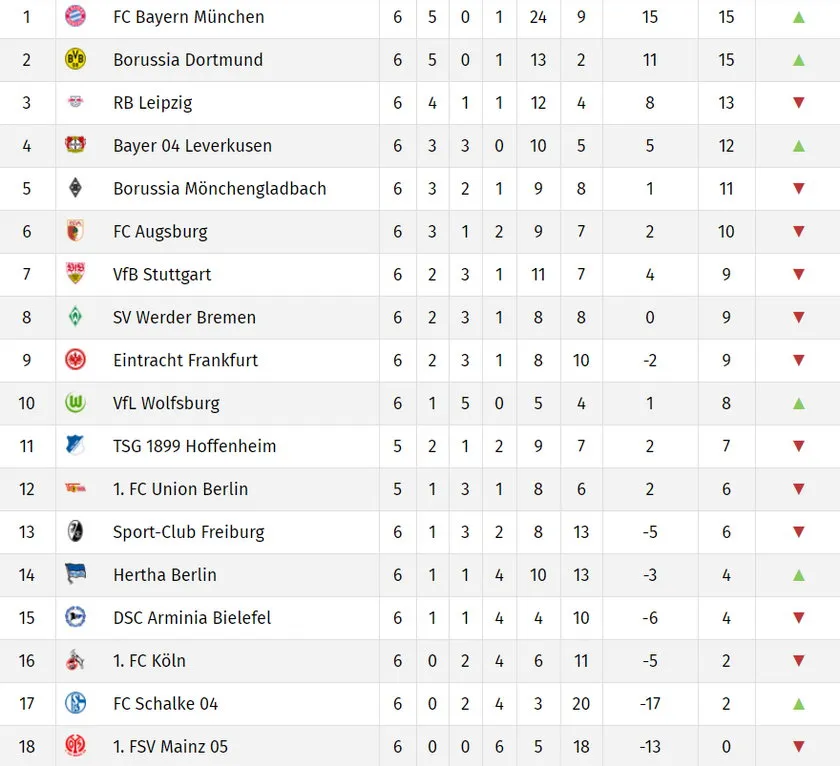Click the VfB Stuttgart club crest
The image size is (840, 766).
click(x=75, y=274)
